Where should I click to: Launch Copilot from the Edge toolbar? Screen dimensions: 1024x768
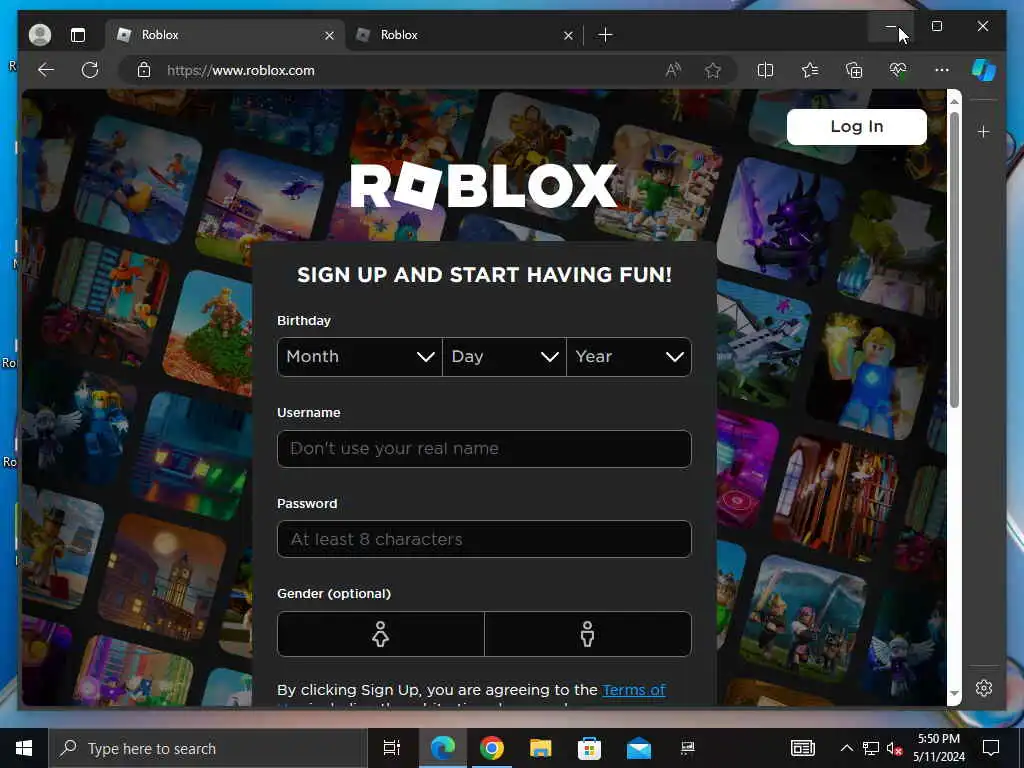click(984, 70)
